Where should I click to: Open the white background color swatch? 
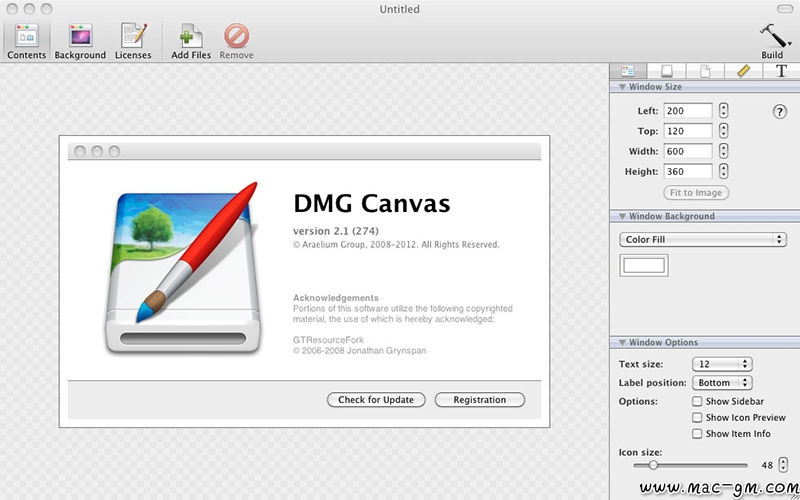point(644,265)
